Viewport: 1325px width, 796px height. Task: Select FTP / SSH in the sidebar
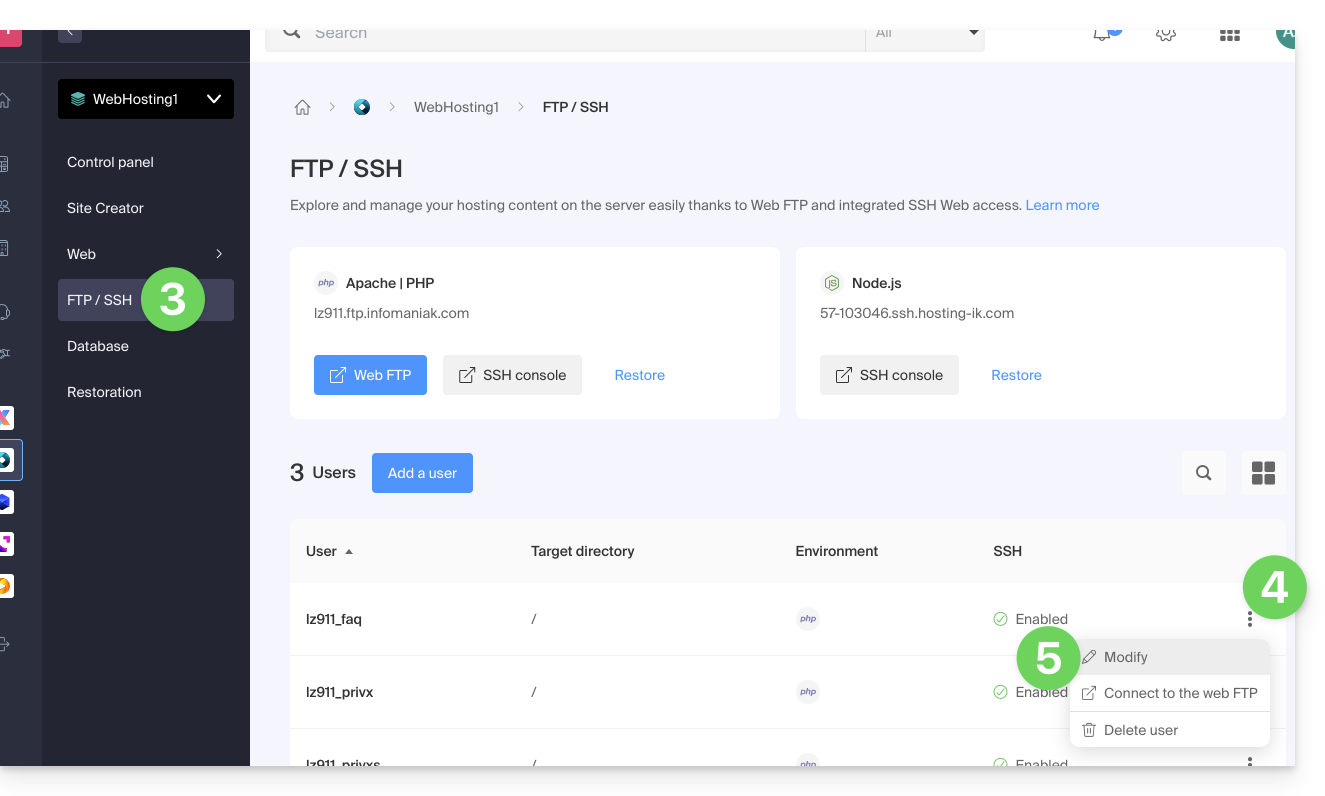(146, 300)
